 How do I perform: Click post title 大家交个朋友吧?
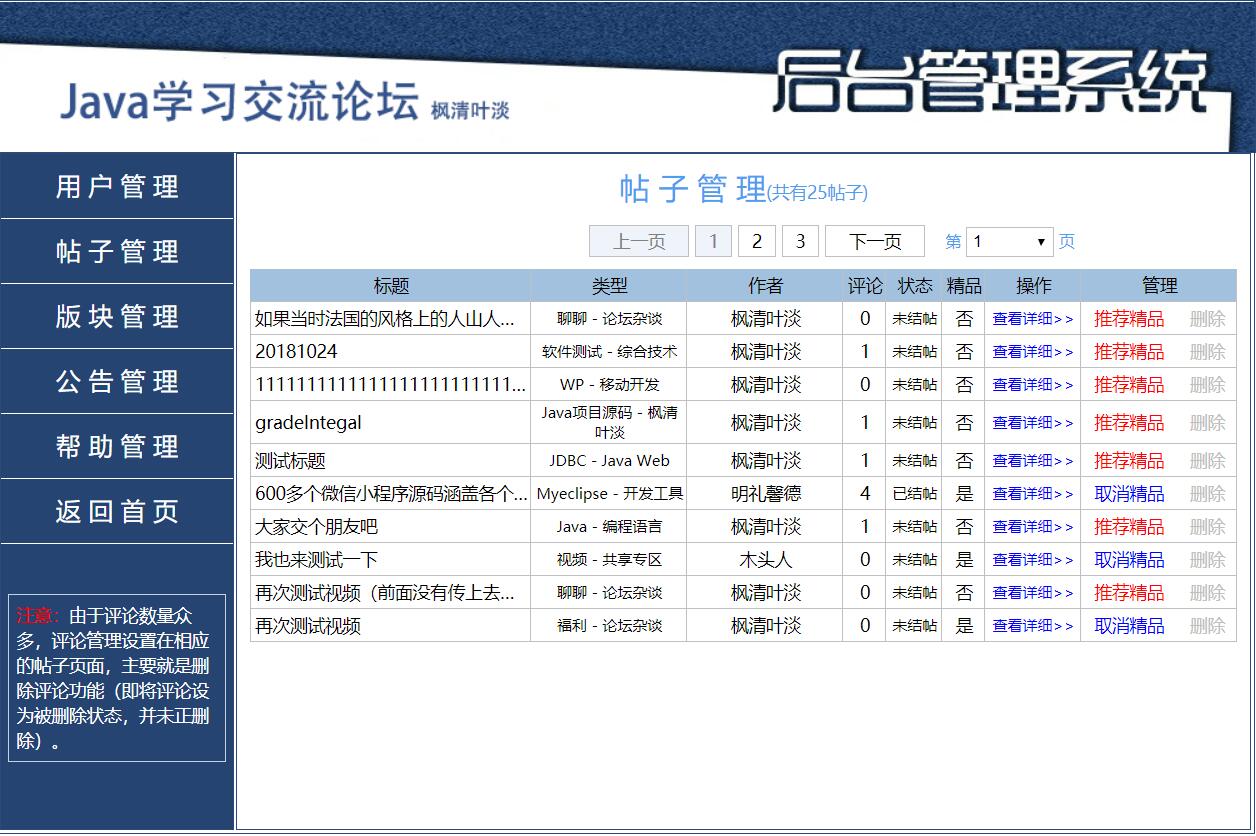coord(316,527)
